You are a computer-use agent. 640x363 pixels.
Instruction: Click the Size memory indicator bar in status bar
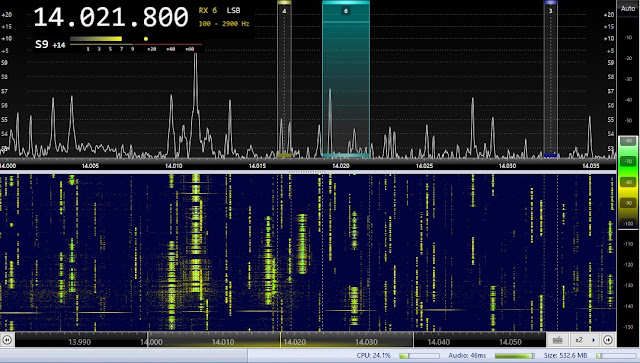tap(617, 356)
